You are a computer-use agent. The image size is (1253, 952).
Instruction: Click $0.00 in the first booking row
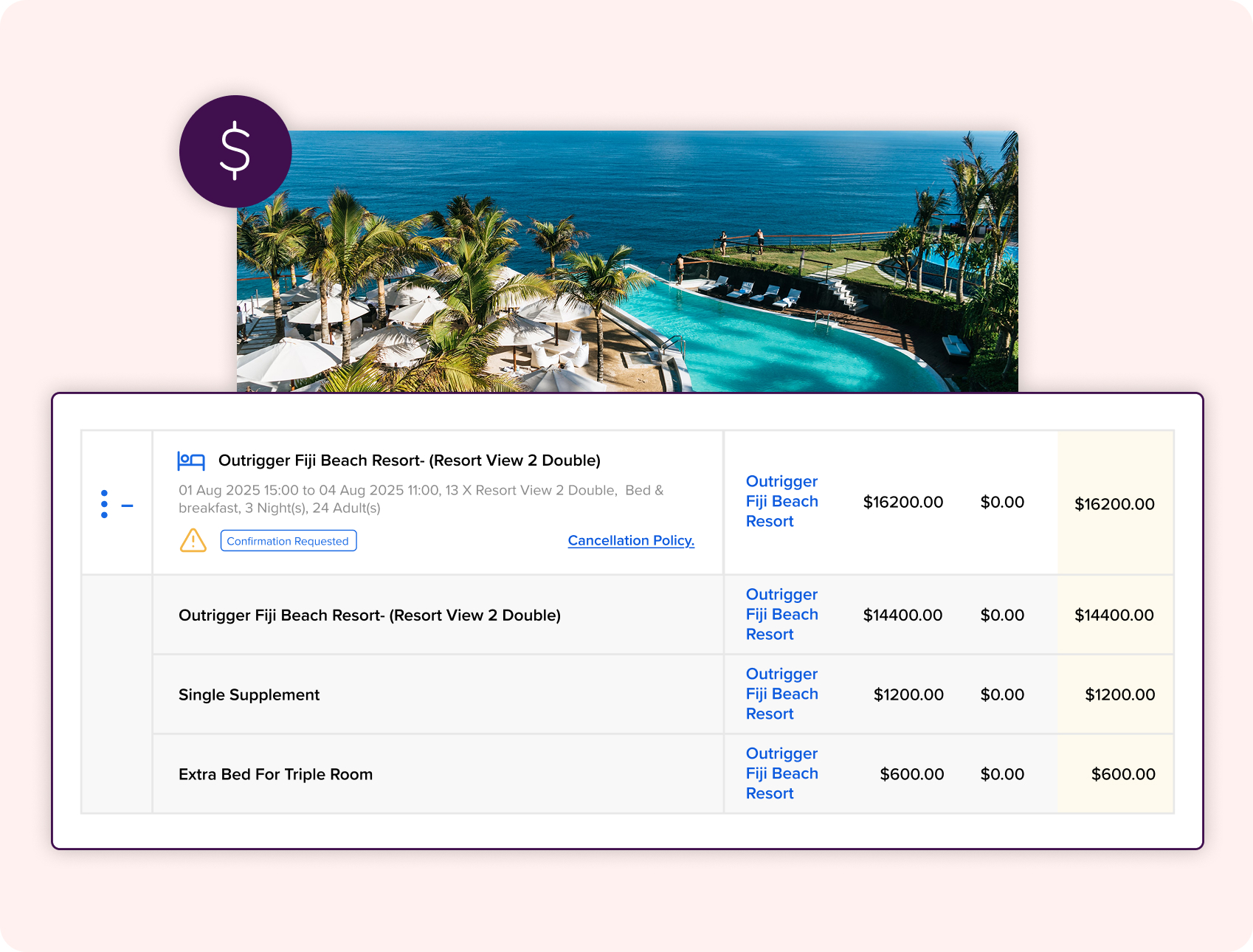(x=1002, y=502)
